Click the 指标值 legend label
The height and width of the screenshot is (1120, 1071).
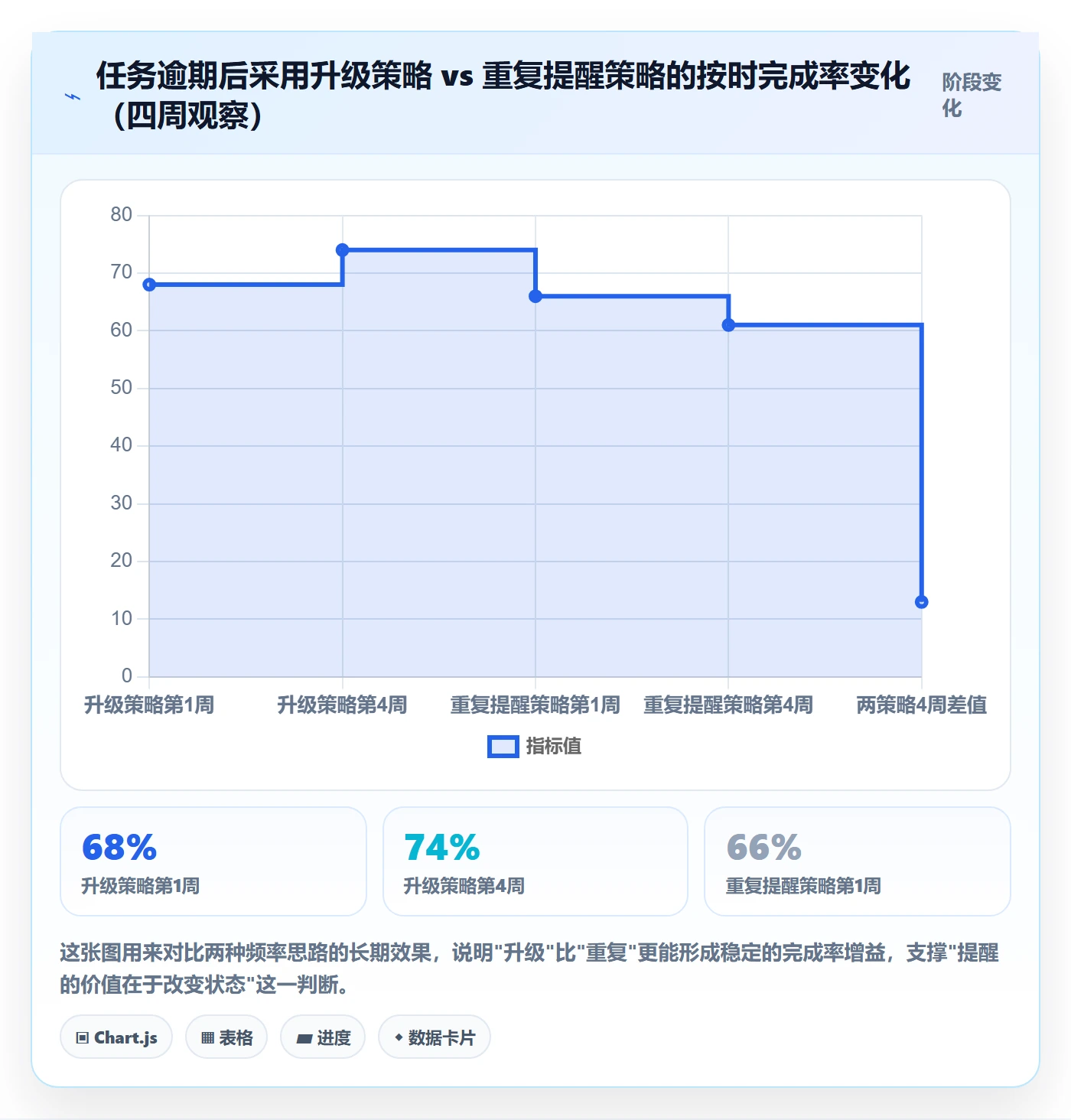click(553, 747)
